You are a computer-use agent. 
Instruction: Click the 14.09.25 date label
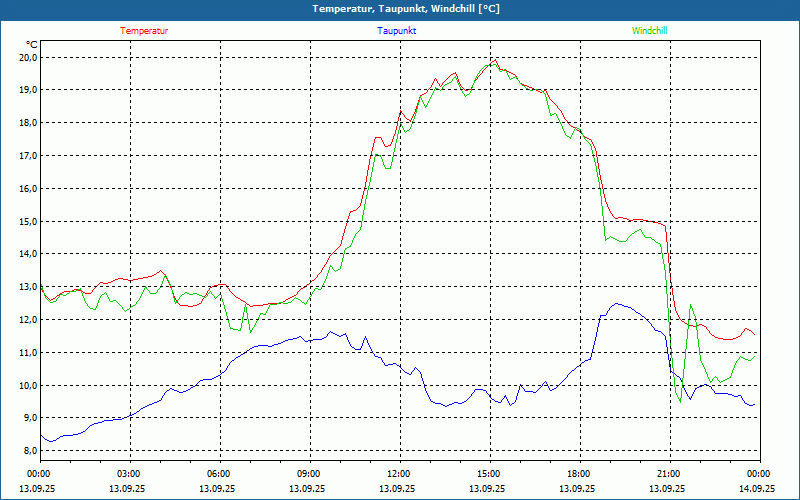pos(756,489)
